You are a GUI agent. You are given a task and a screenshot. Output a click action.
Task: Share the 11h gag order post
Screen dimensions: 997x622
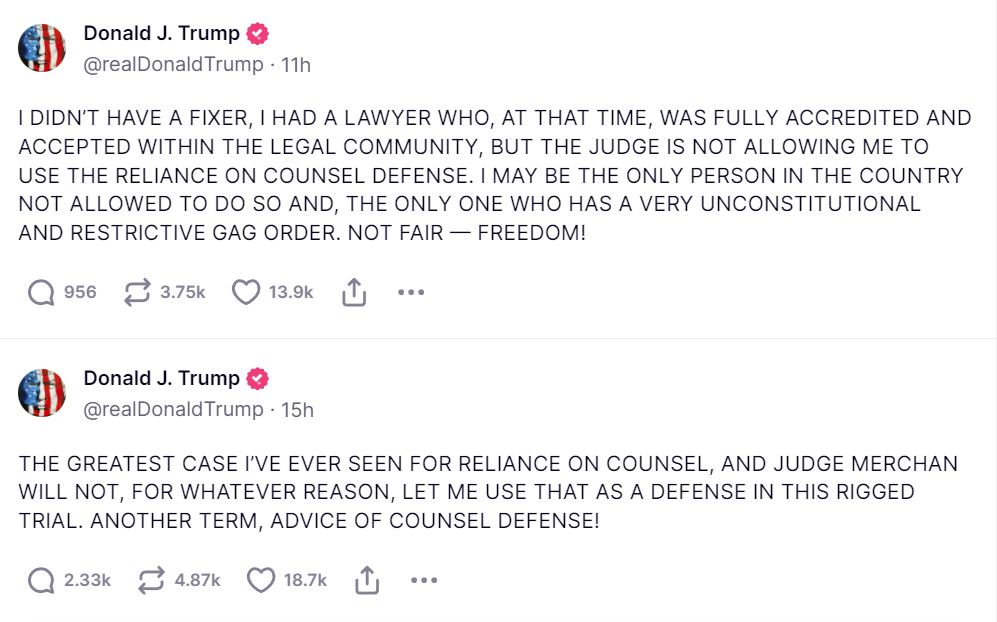354,292
